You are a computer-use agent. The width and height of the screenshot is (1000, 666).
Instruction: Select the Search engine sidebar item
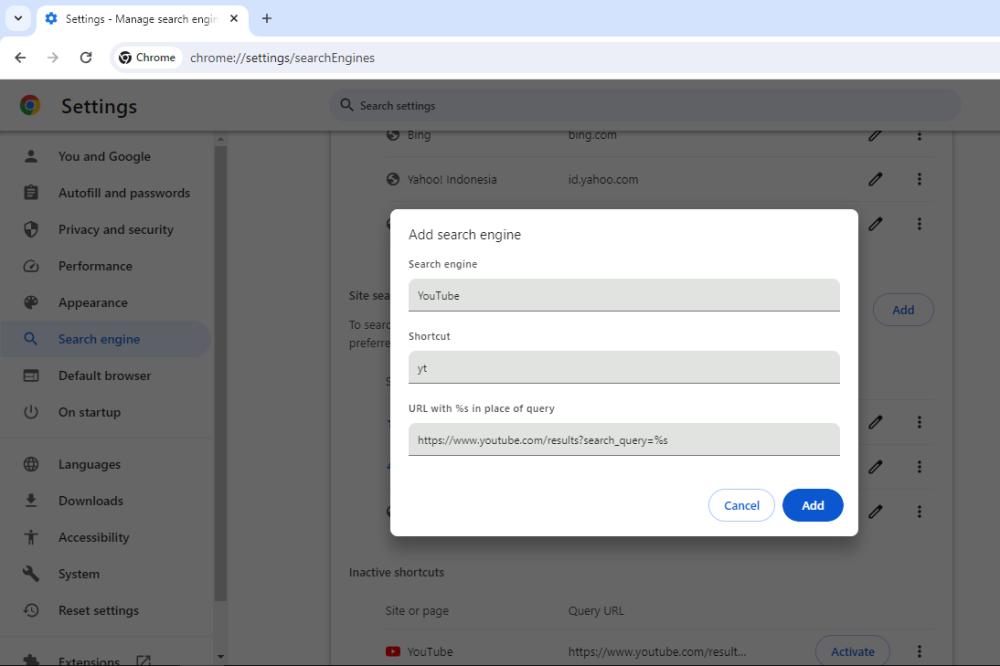click(105, 339)
